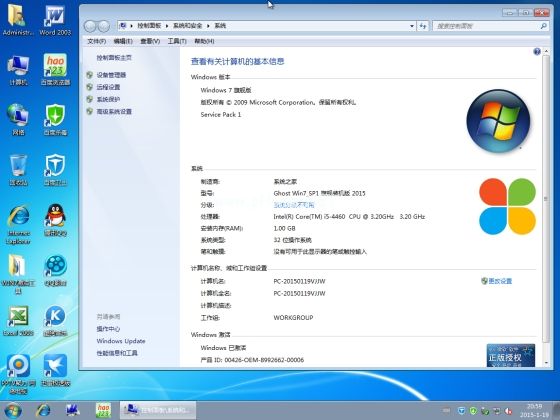Expand the first breadcrumb arrow in address bar

point(131,26)
